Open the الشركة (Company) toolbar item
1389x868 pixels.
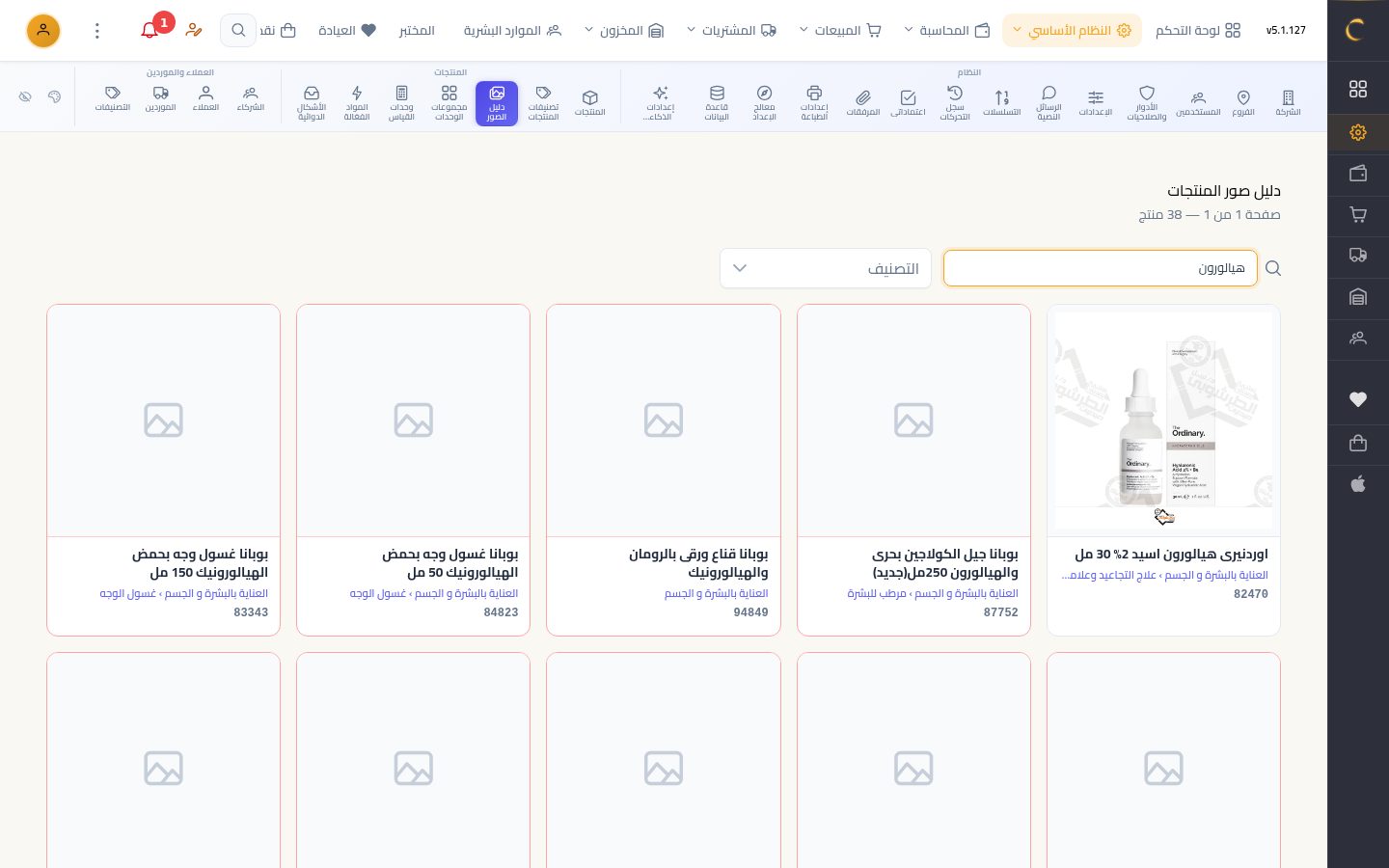[1288, 103]
